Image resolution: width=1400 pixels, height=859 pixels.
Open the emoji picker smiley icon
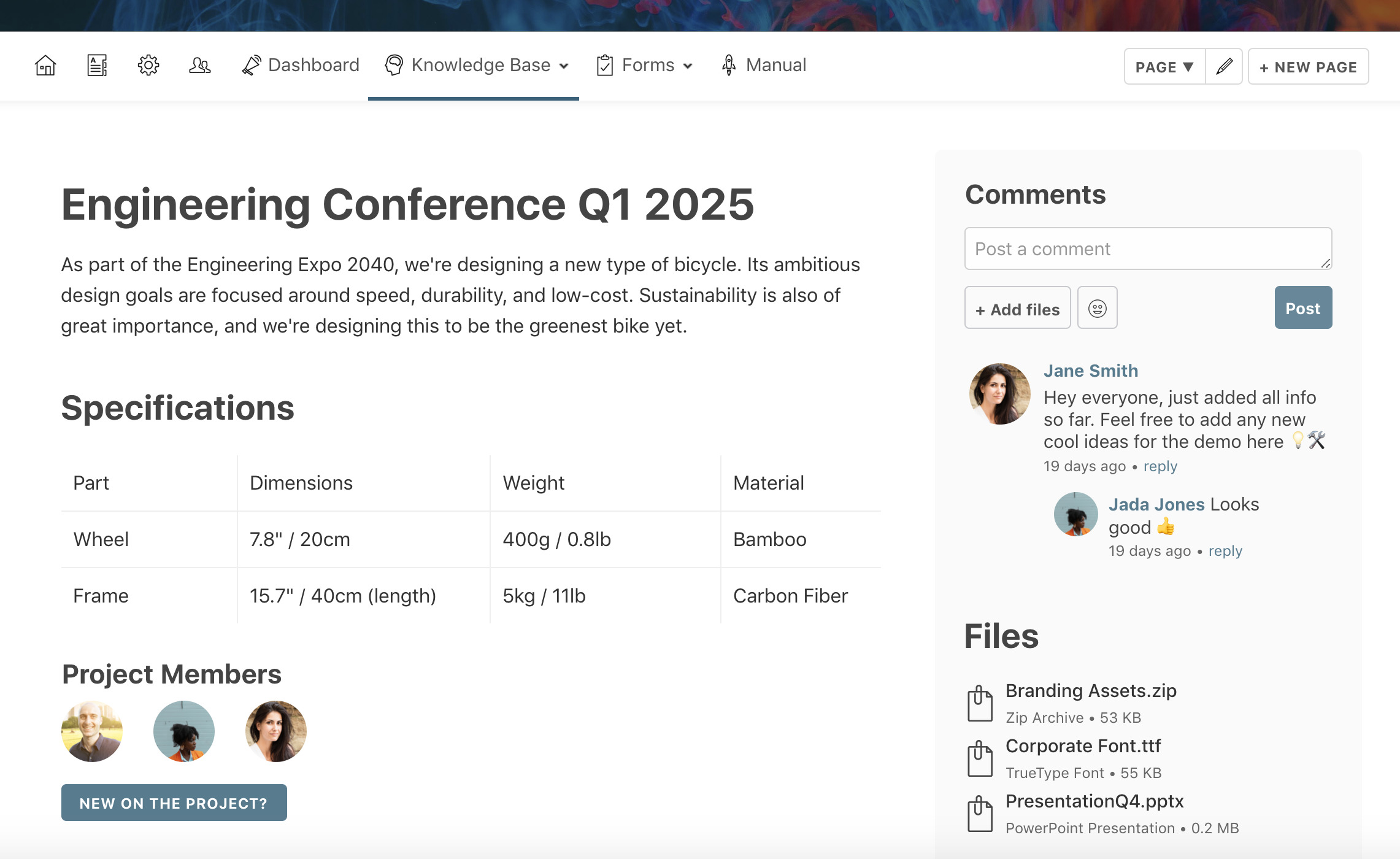coord(1098,308)
